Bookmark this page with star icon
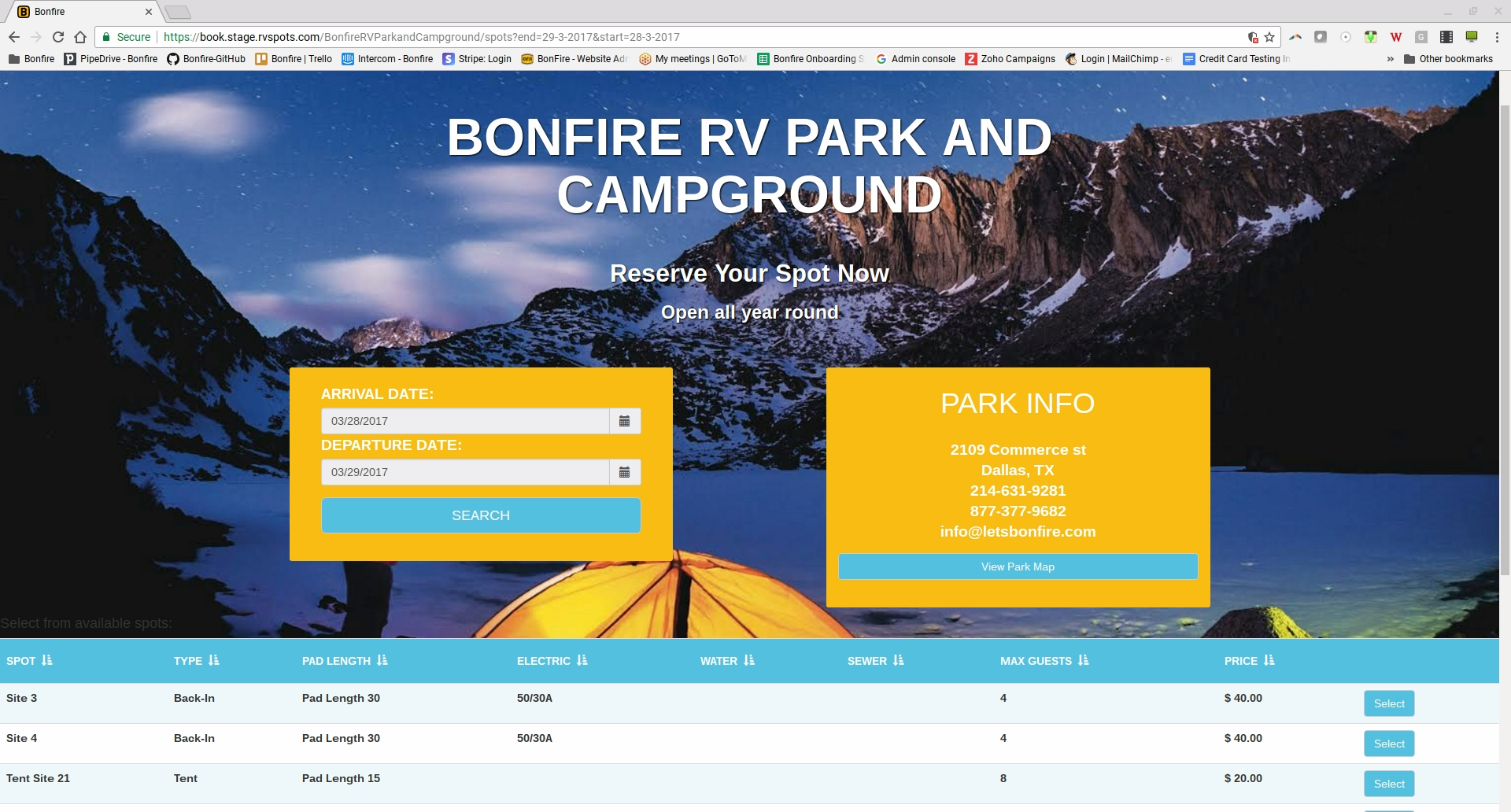This screenshot has height=812, width=1511. point(1269,37)
